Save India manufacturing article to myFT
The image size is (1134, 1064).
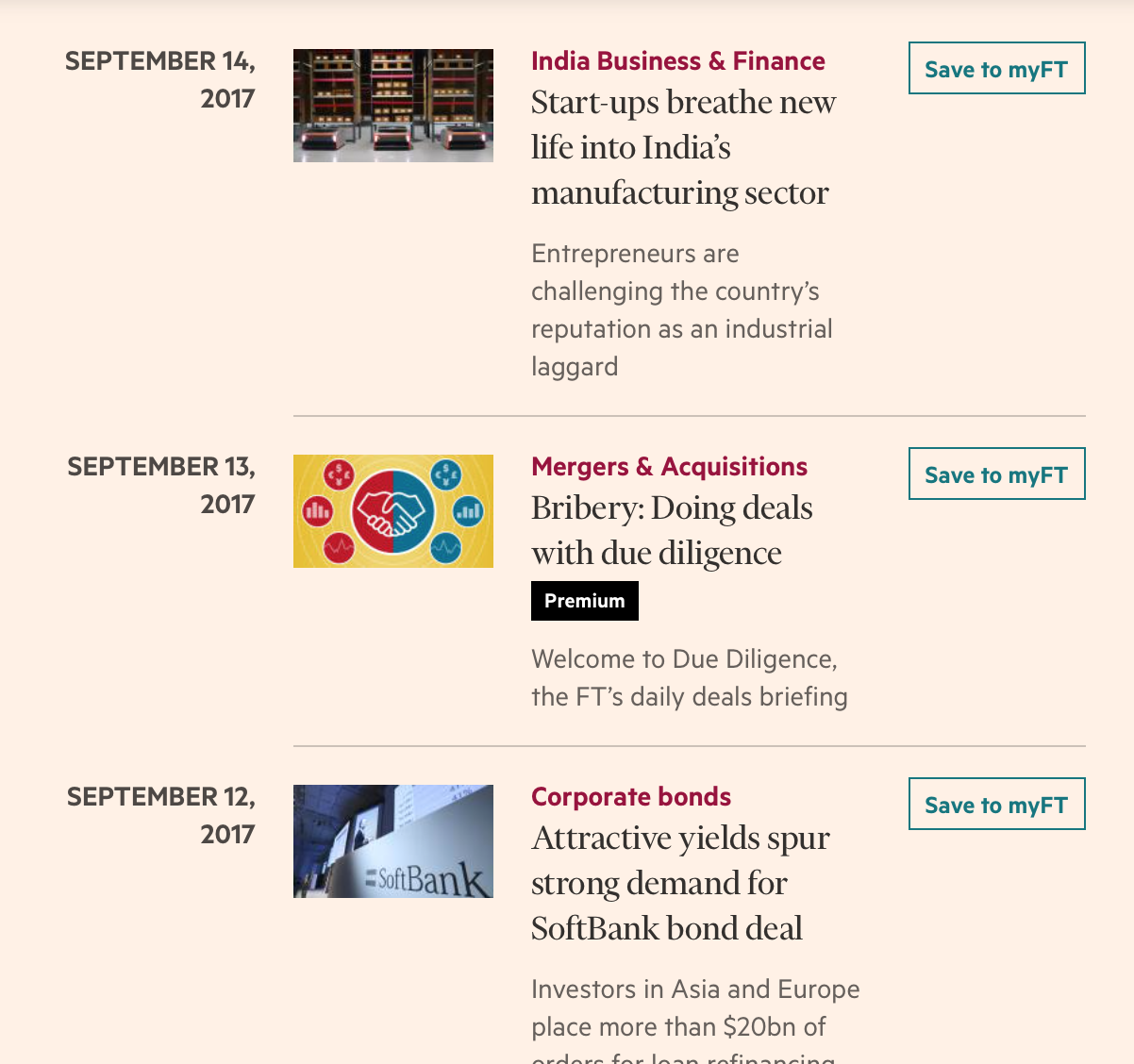[x=997, y=68]
